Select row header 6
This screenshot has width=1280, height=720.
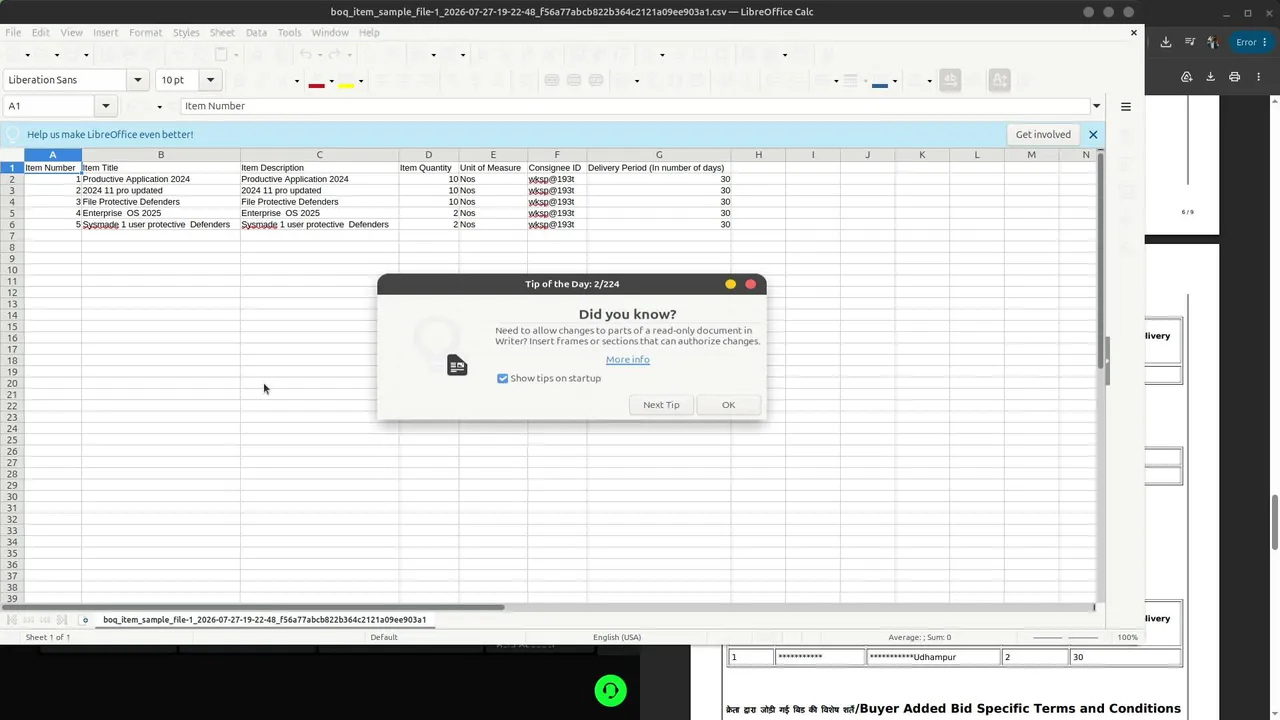(x=12, y=225)
